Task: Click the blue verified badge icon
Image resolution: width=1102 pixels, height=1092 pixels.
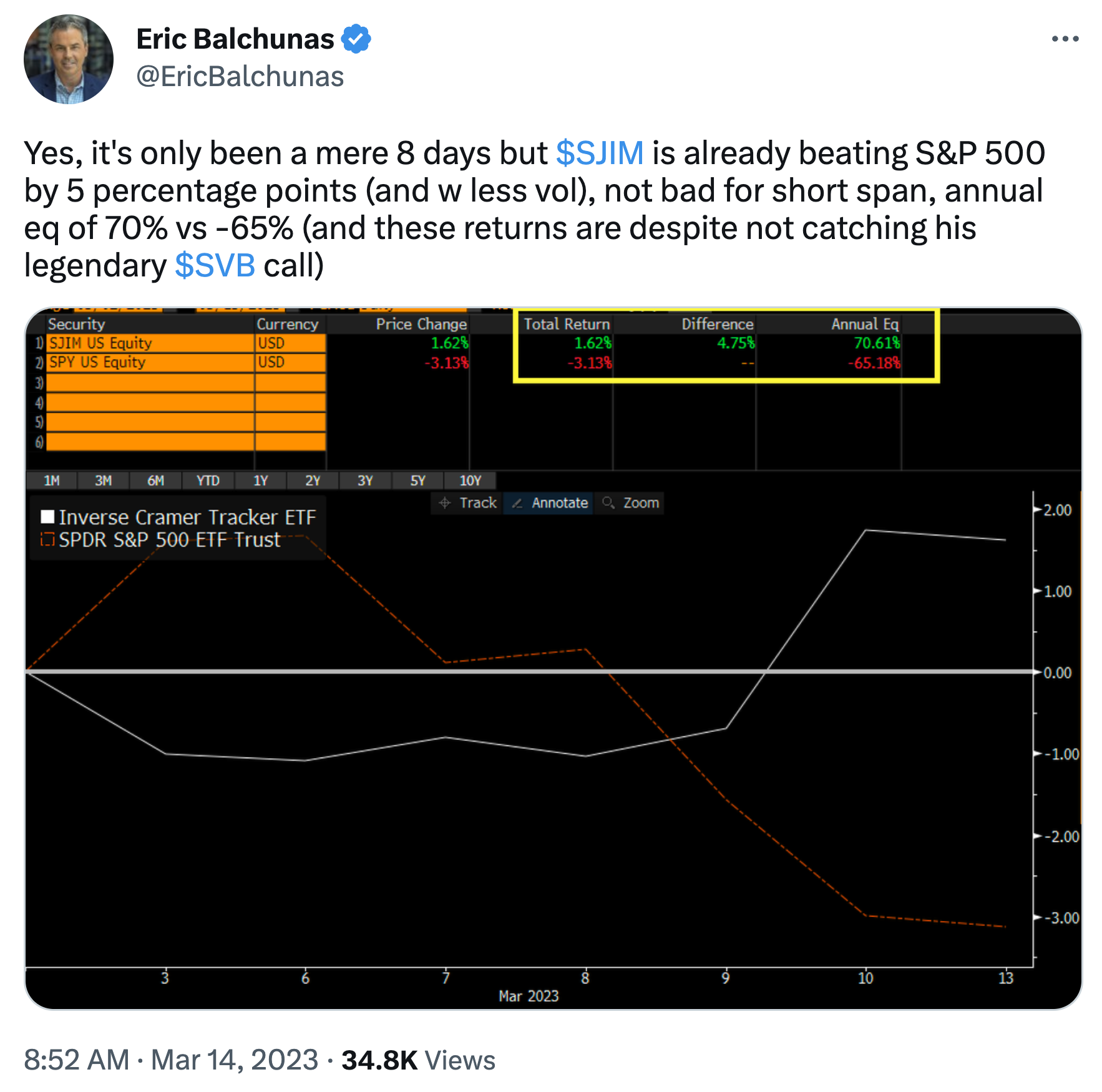Action: [x=356, y=39]
